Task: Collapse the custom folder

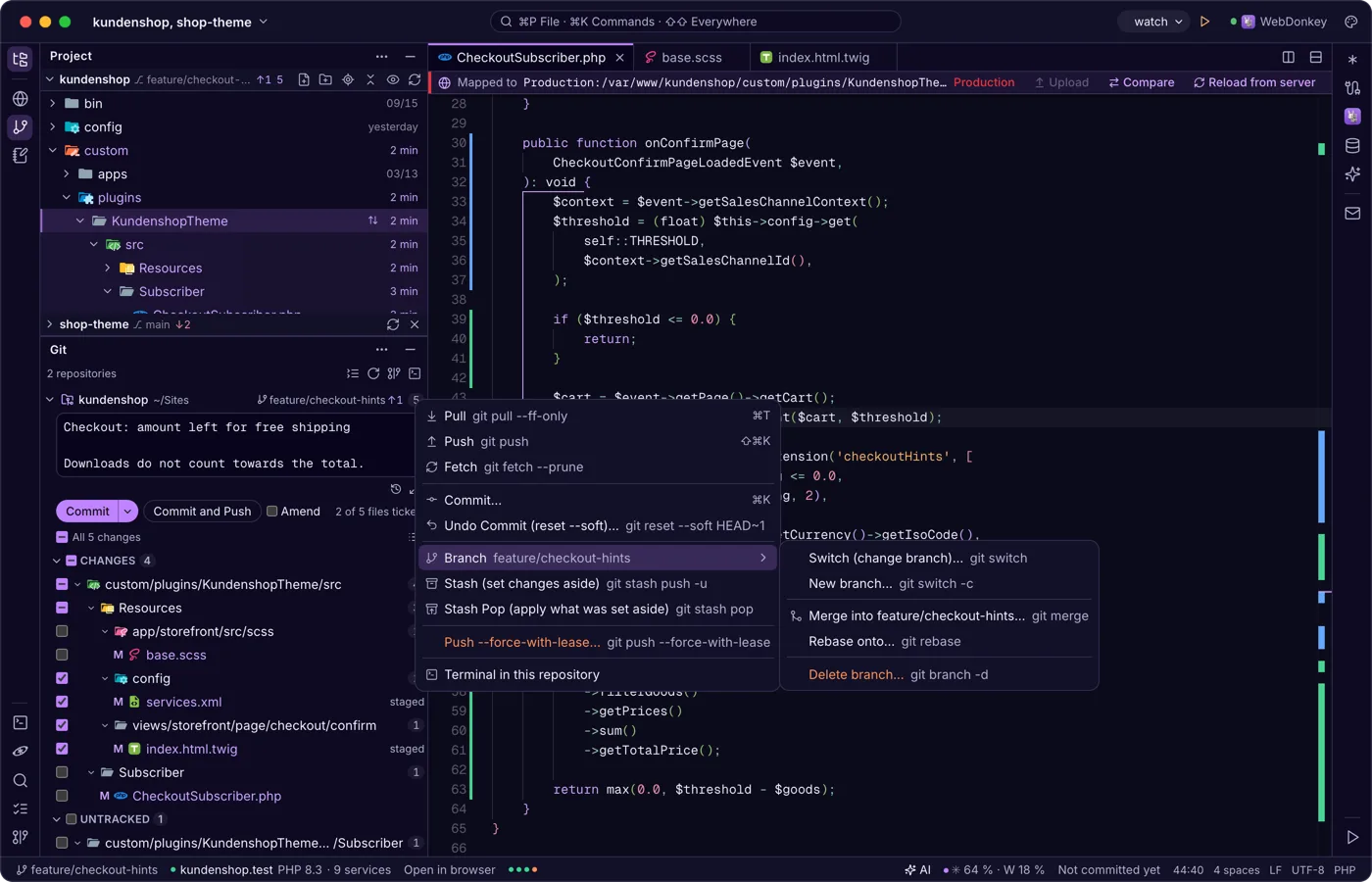Action: (52, 150)
